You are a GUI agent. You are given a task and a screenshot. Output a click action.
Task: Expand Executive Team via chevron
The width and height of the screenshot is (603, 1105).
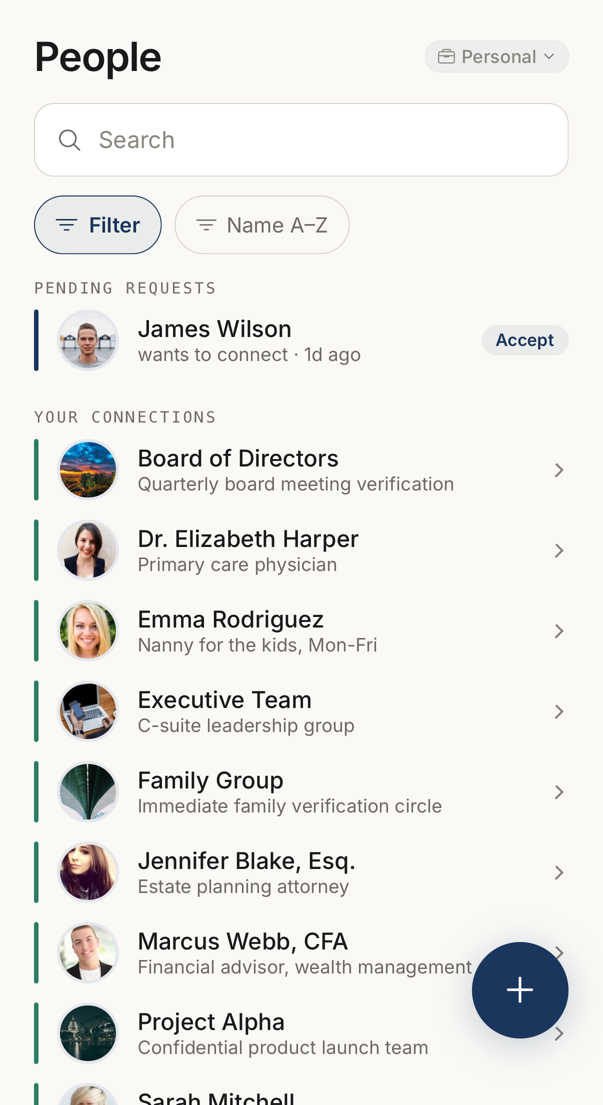[x=559, y=711]
